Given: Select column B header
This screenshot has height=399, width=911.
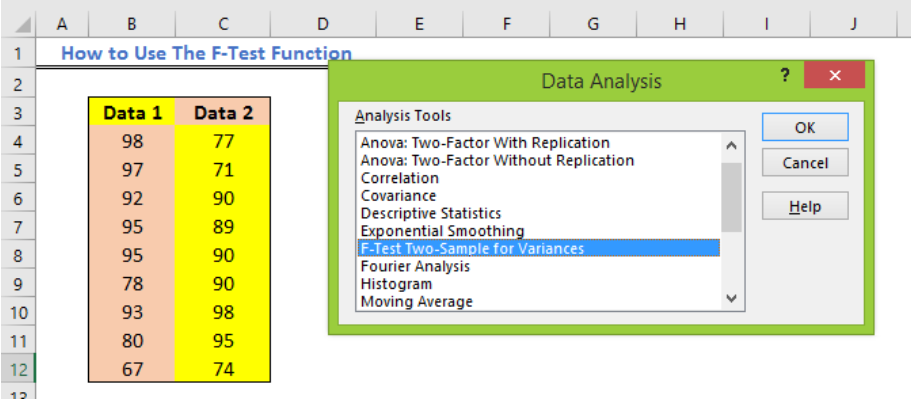Looking at the screenshot, I should [132, 24].
